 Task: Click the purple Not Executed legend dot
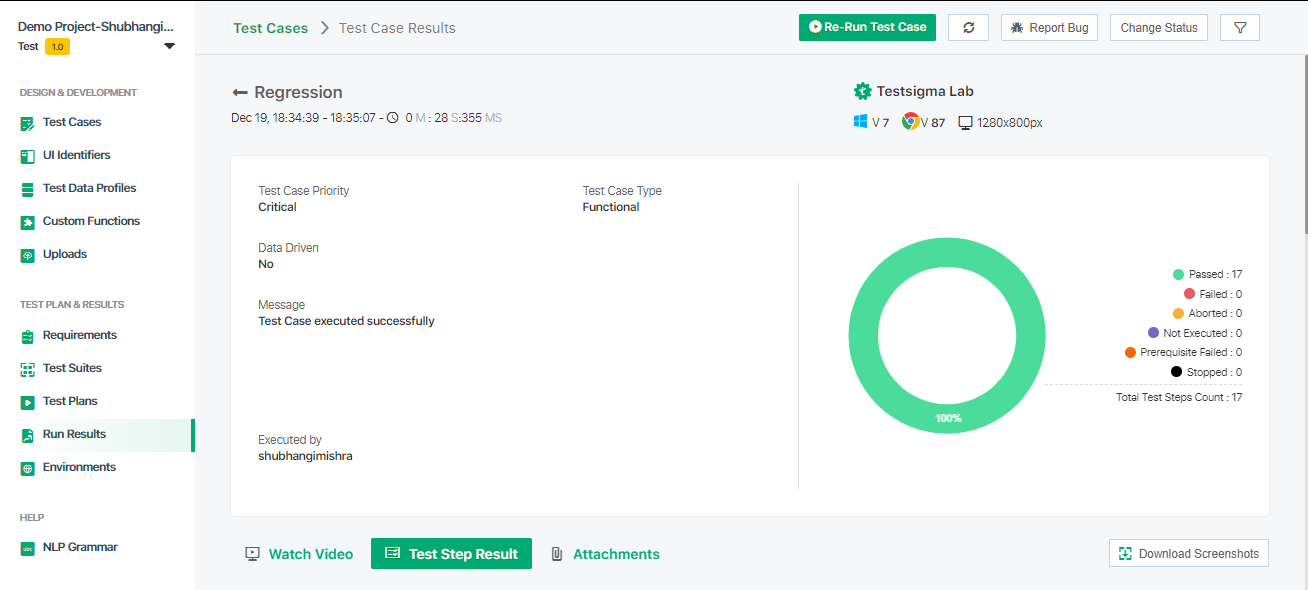tap(1153, 333)
